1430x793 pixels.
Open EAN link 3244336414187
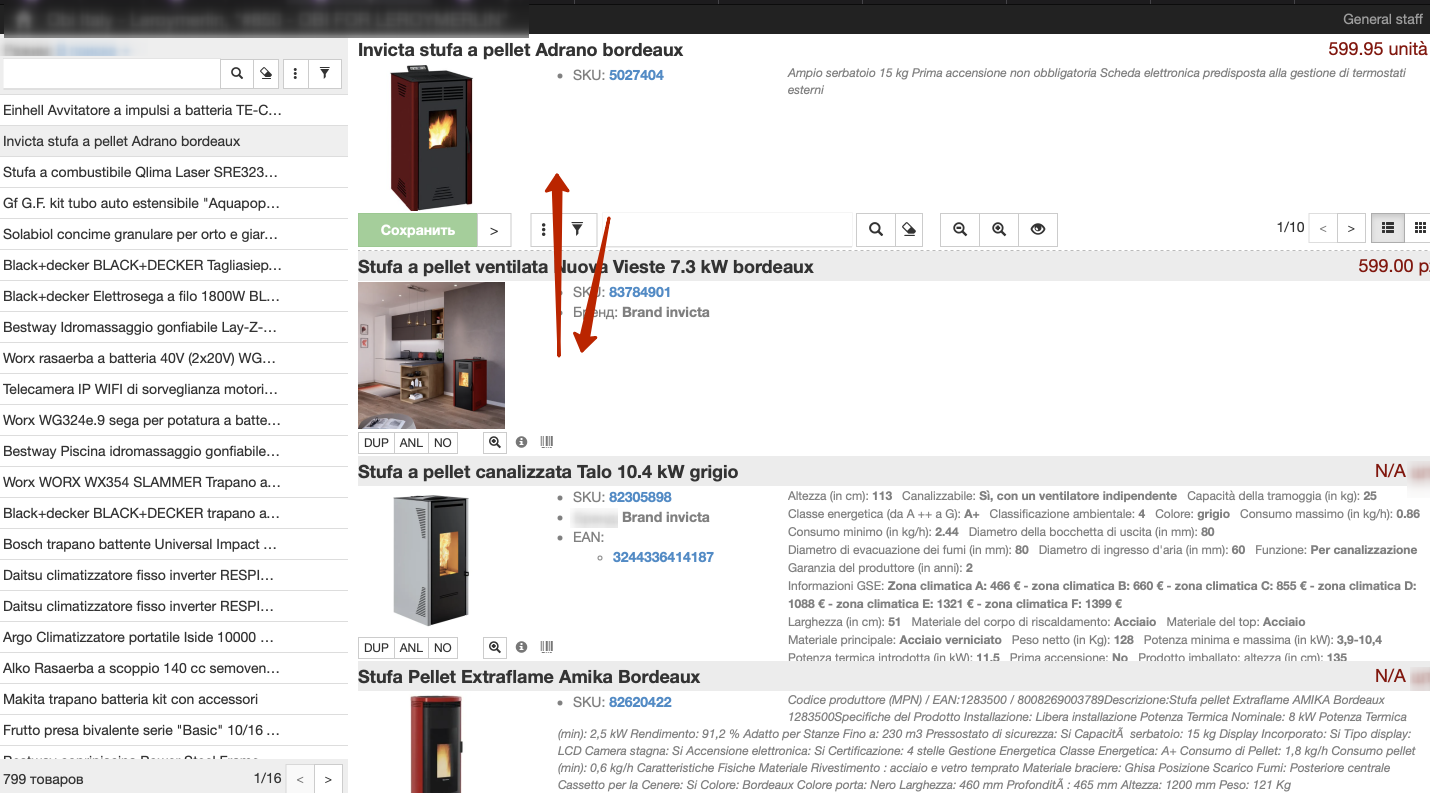[663, 557]
